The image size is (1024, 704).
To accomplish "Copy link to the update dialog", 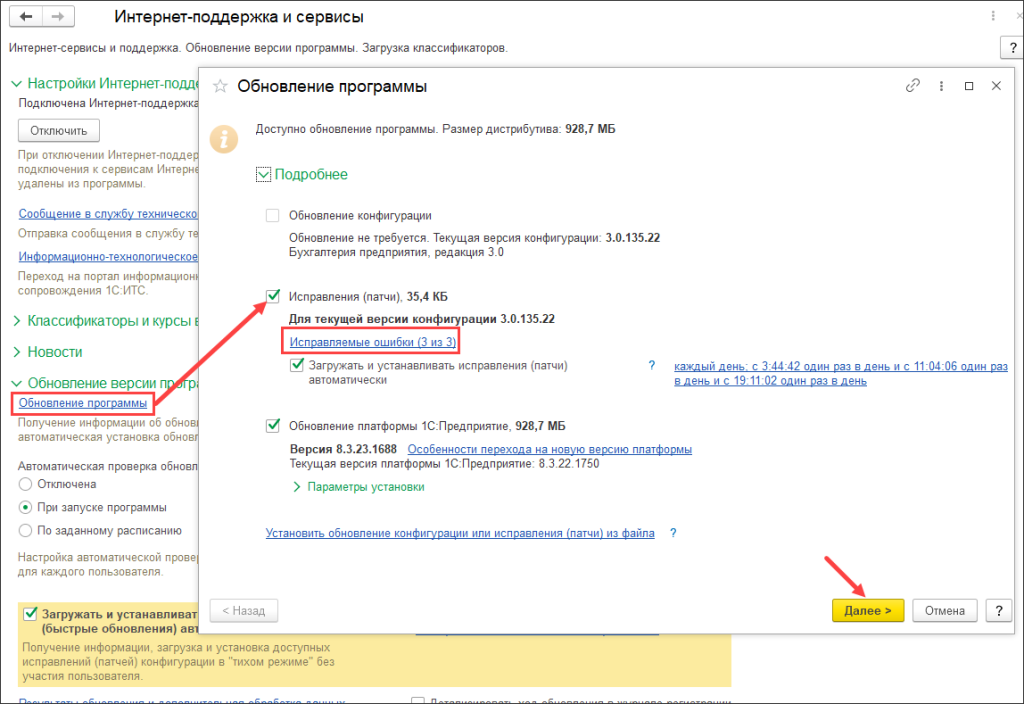I will (x=912, y=86).
